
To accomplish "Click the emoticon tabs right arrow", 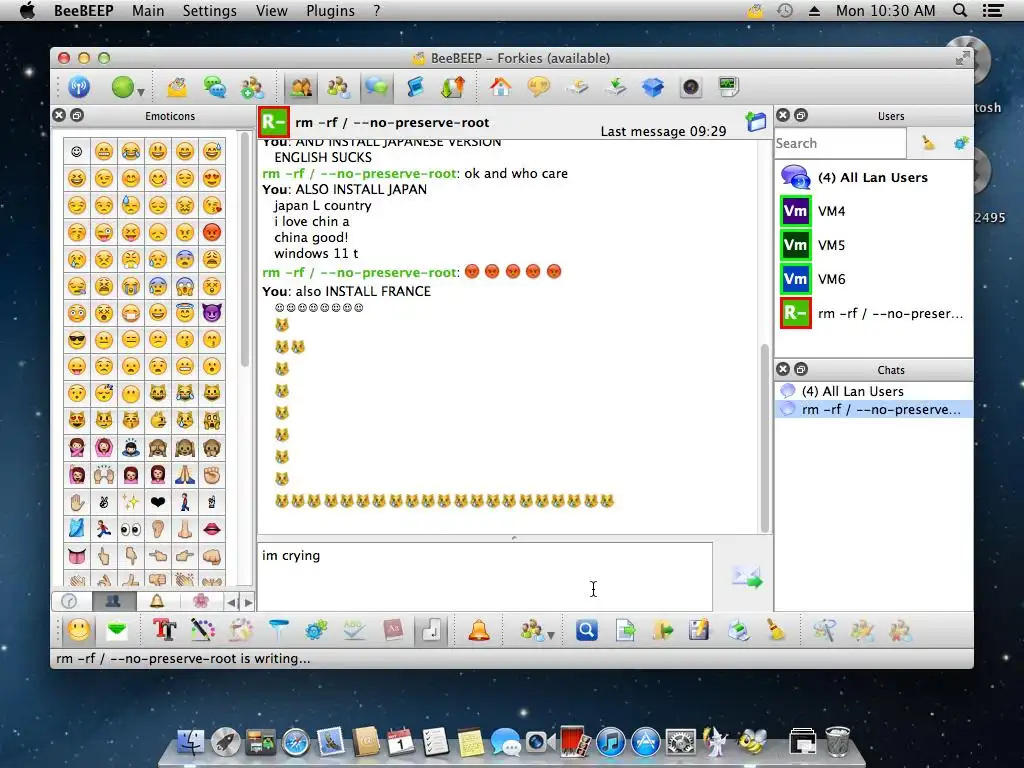I will tap(248, 601).
